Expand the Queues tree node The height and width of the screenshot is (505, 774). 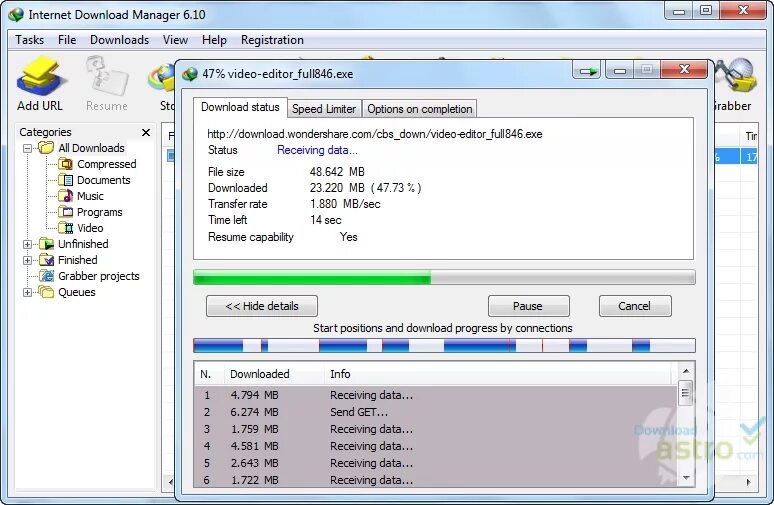pyautogui.click(x=28, y=292)
